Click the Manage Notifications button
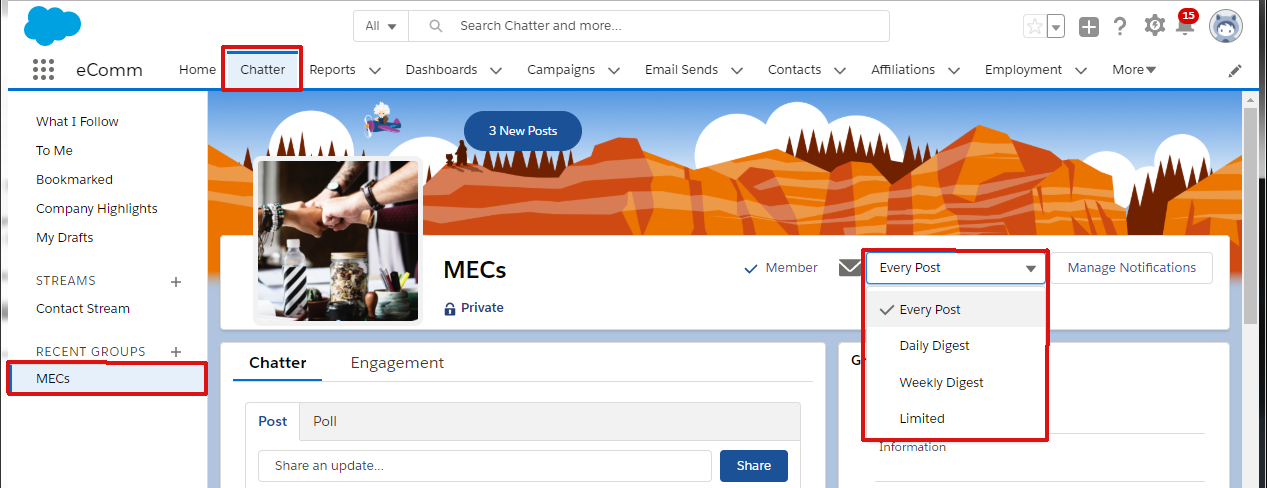This screenshot has width=1267, height=488. coord(1131,268)
